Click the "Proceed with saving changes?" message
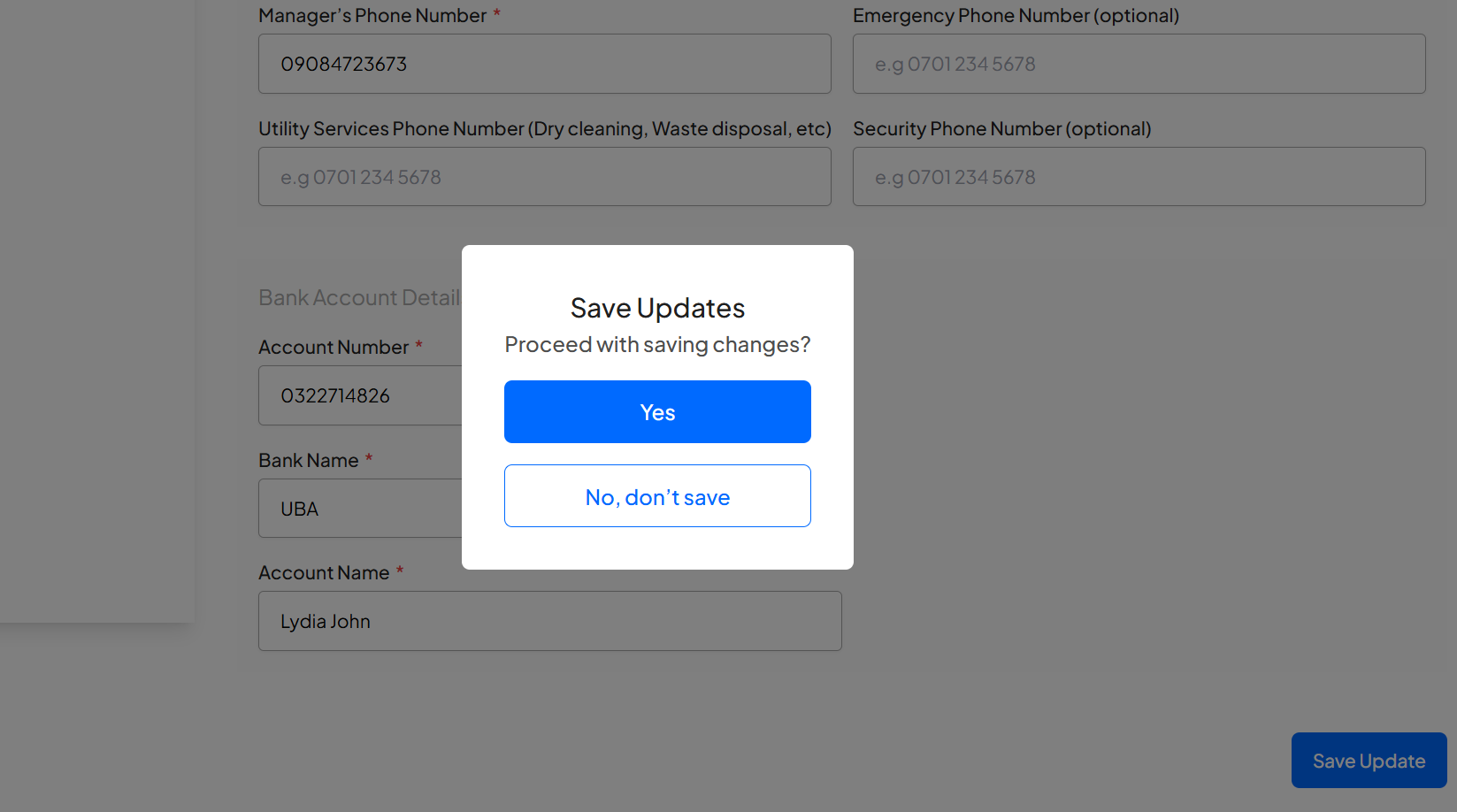Image resolution: width=1457 pixels, height=812 pixels. pos(657,345)
